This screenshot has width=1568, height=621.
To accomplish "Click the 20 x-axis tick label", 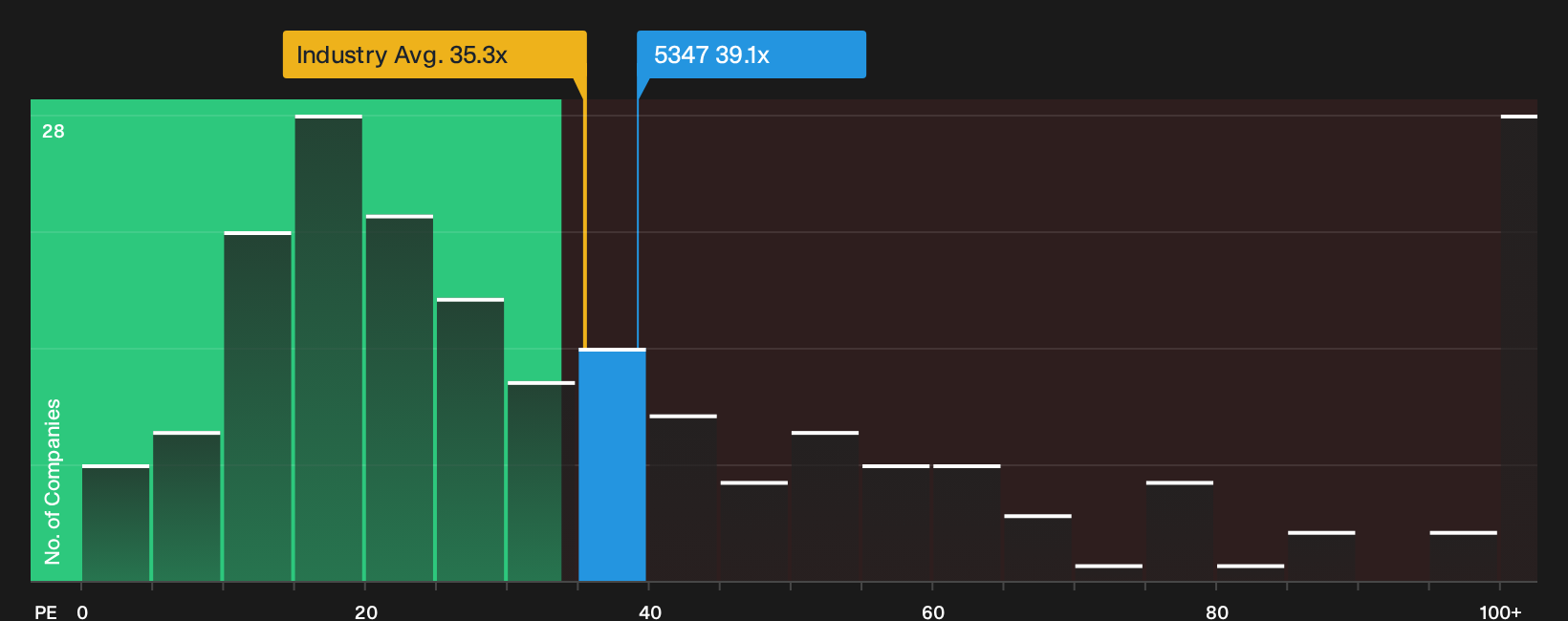I will pos(366,611).
